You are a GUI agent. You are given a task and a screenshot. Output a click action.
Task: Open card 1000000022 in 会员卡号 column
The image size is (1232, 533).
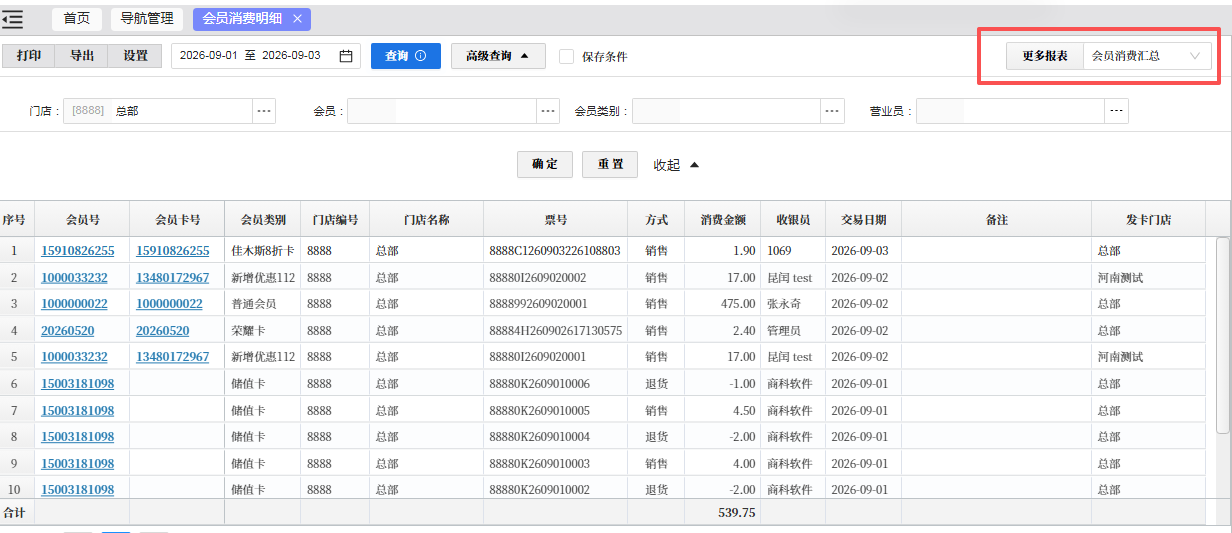[x=169, y=304]
